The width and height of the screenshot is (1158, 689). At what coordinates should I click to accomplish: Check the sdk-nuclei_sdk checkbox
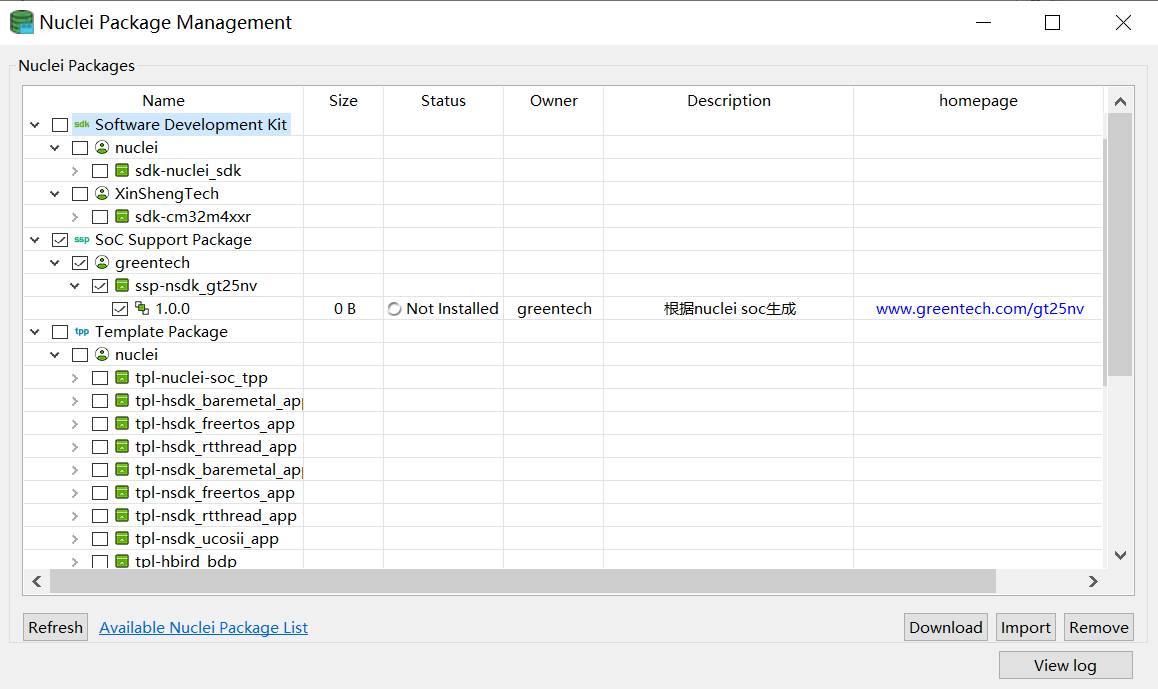tap(100, 171)
